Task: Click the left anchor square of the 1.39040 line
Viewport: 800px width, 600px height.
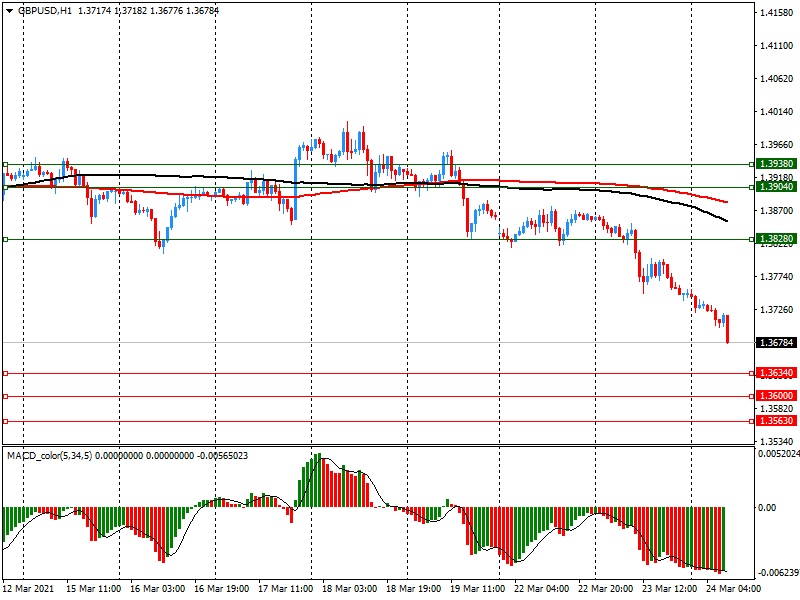Action: (x=5, y=187)
